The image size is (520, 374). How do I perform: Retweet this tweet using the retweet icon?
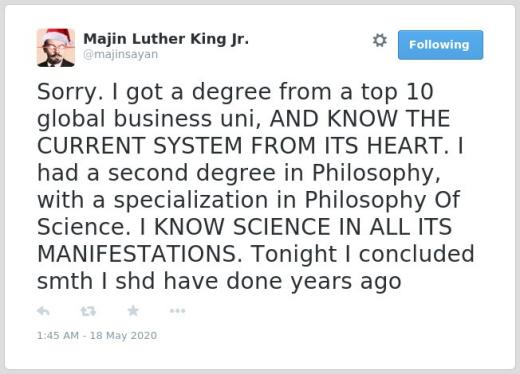click(88, 311)
